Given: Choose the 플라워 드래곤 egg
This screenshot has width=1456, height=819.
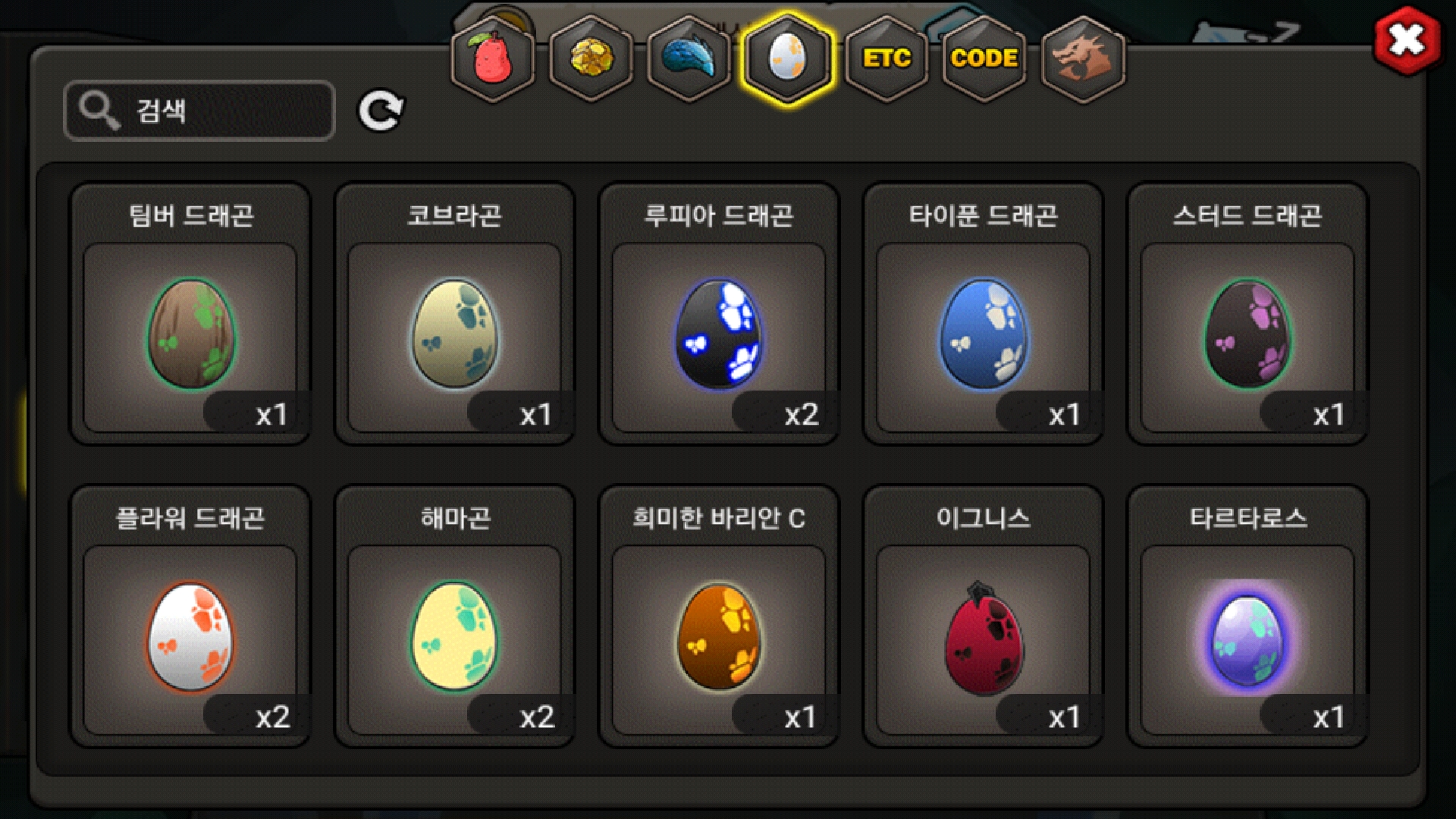Looking at the screenshot, I should [190, 617].
